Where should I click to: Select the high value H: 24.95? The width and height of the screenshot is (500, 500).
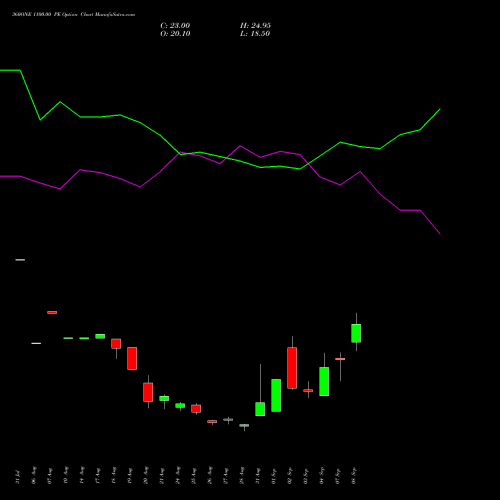[255, 26]
